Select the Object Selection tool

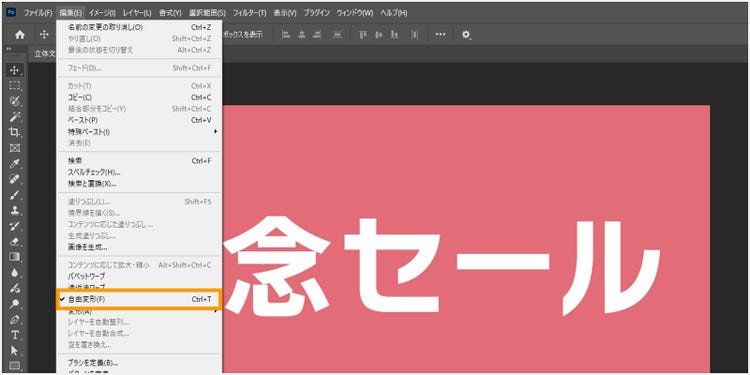15,101
